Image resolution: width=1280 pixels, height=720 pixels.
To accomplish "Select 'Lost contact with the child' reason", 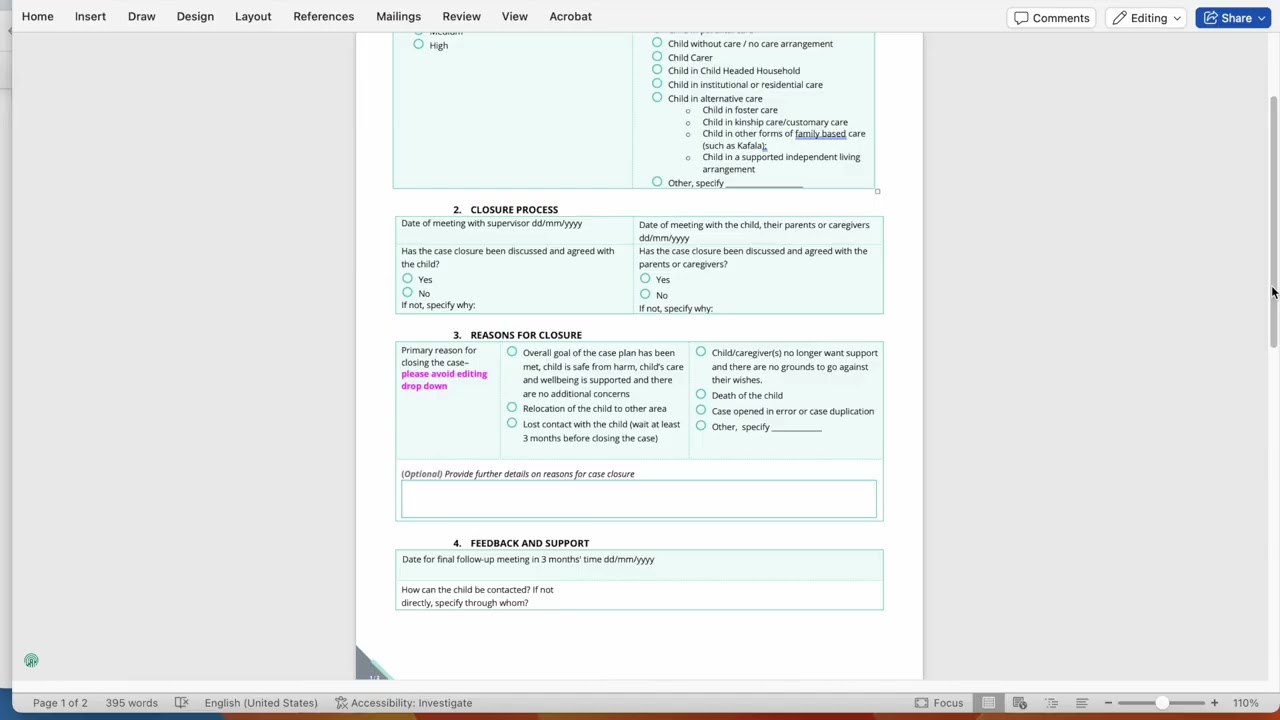I will pos(512,423).
